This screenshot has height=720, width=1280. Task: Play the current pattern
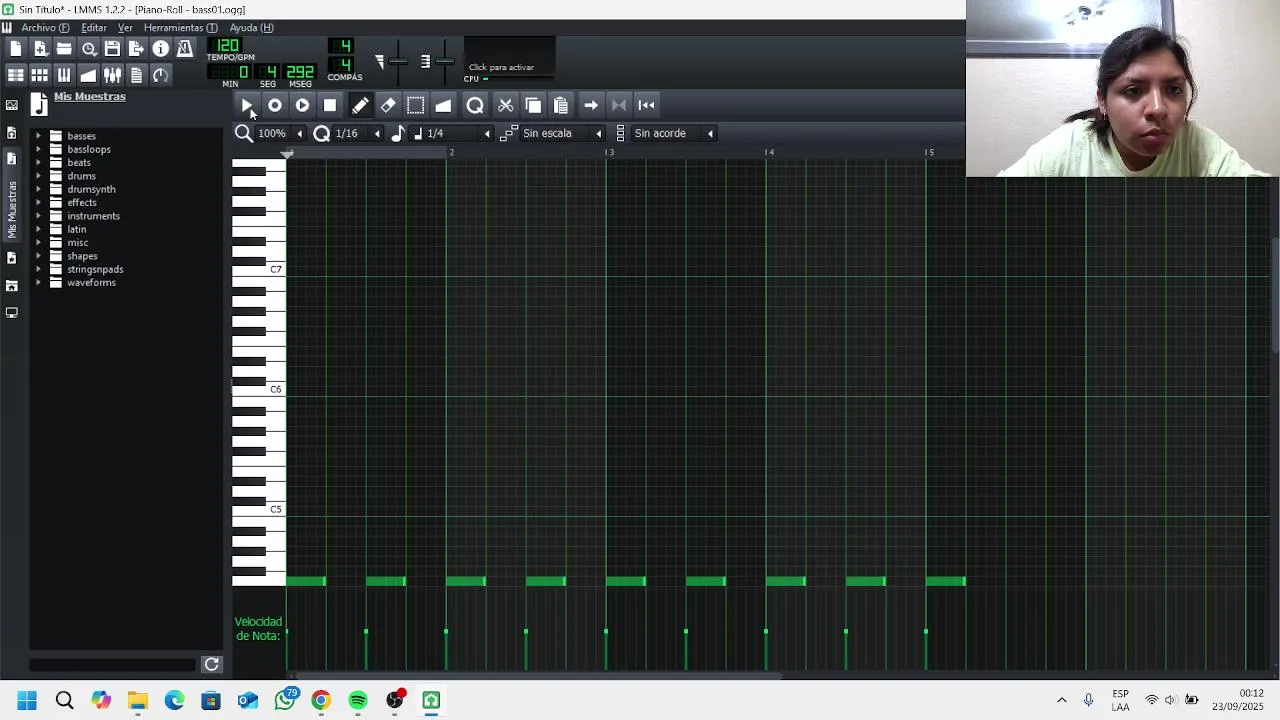coord(247,105)
